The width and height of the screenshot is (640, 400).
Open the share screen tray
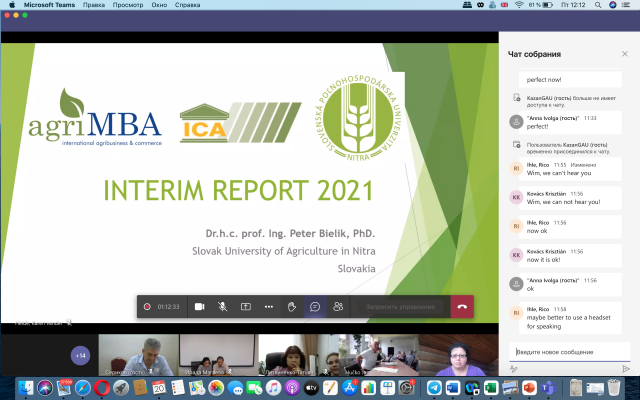tap(246, 307)
